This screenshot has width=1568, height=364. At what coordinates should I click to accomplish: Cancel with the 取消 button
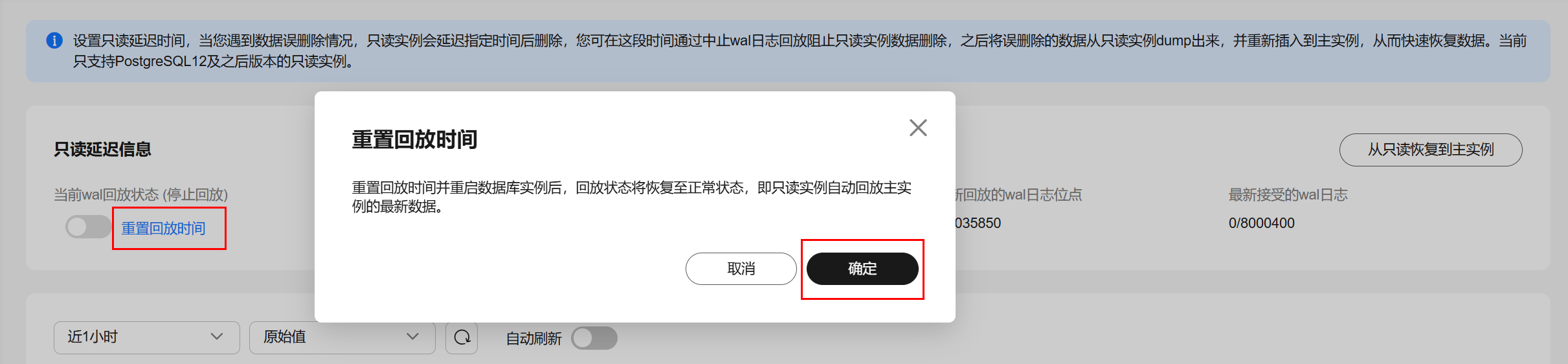pos(741,269)
